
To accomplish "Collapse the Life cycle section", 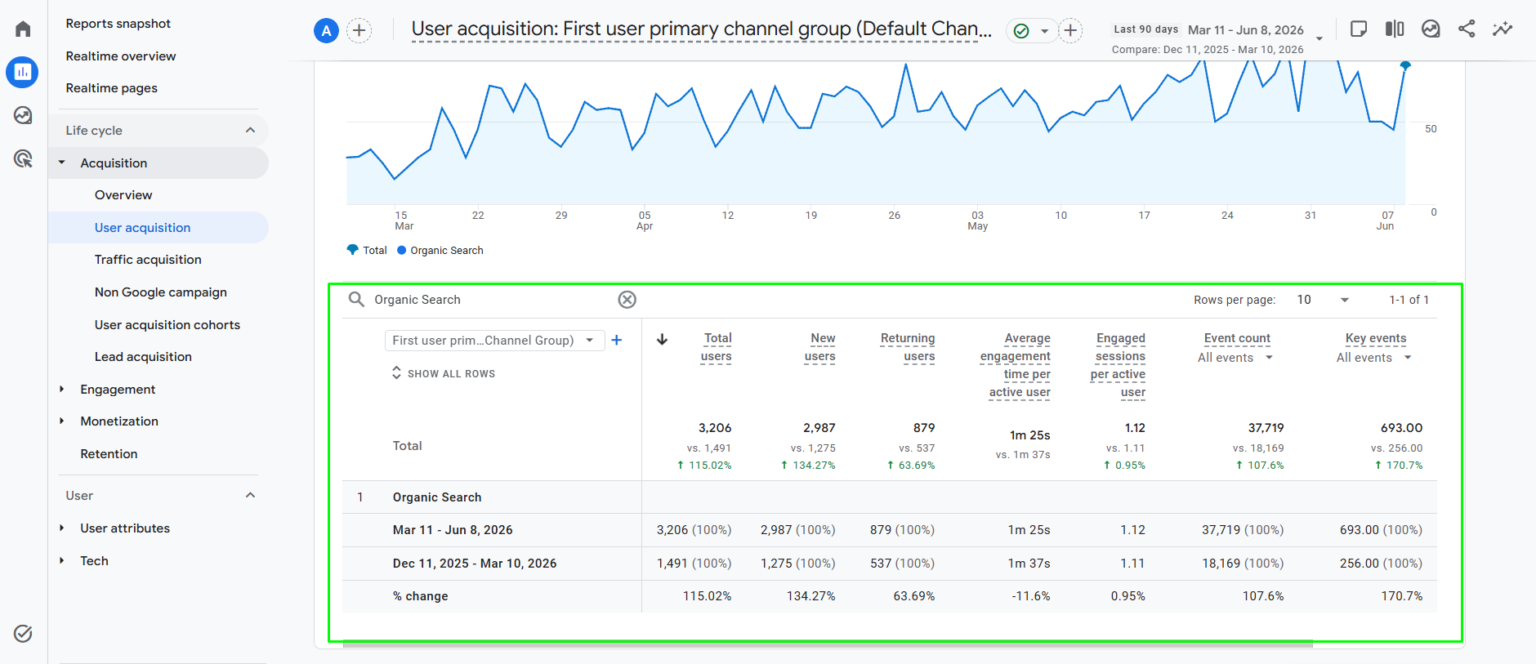I will [250, 130].
